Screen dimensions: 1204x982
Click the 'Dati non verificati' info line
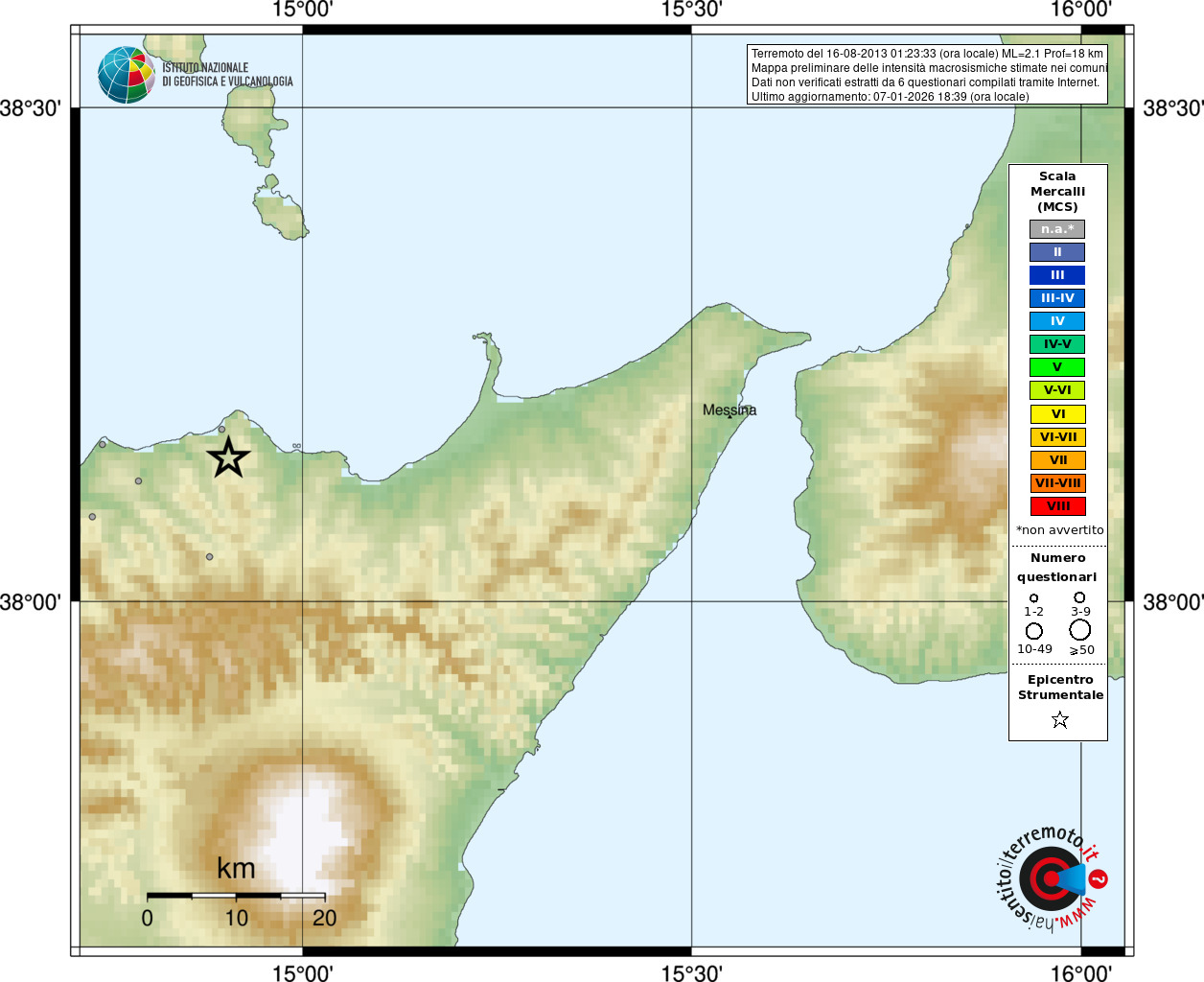coord(925,82)
